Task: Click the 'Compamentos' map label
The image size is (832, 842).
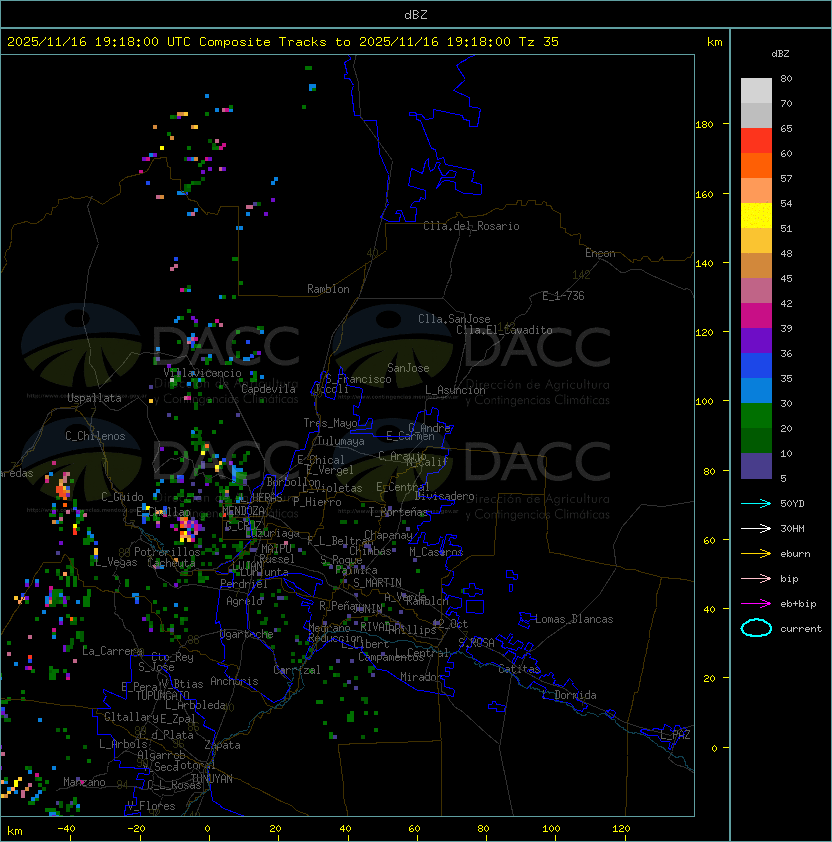Action: tap(391, 657)
